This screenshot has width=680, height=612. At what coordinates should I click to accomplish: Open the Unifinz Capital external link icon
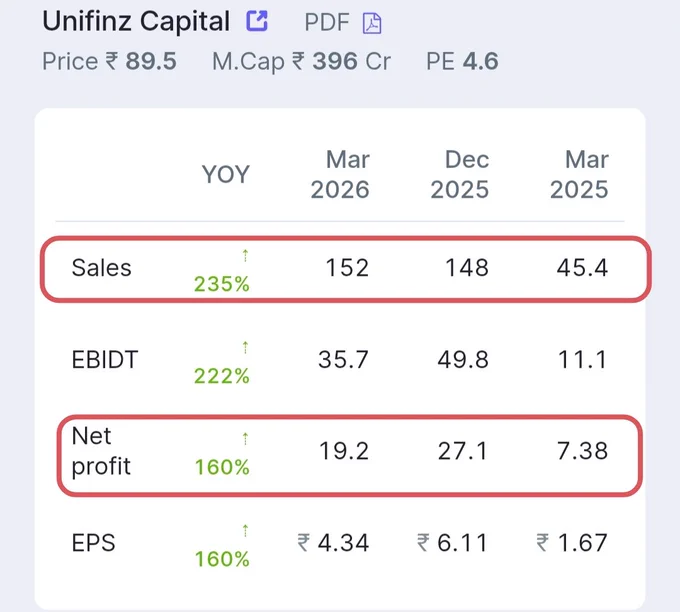[257, 21]
